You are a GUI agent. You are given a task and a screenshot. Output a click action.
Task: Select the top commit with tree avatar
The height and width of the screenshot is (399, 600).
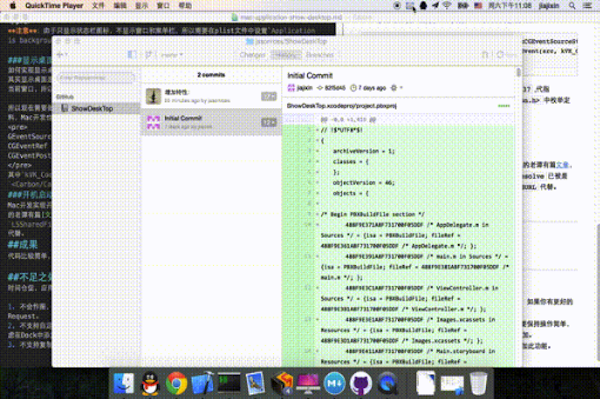pyautogui.click(x=211, y=96)
